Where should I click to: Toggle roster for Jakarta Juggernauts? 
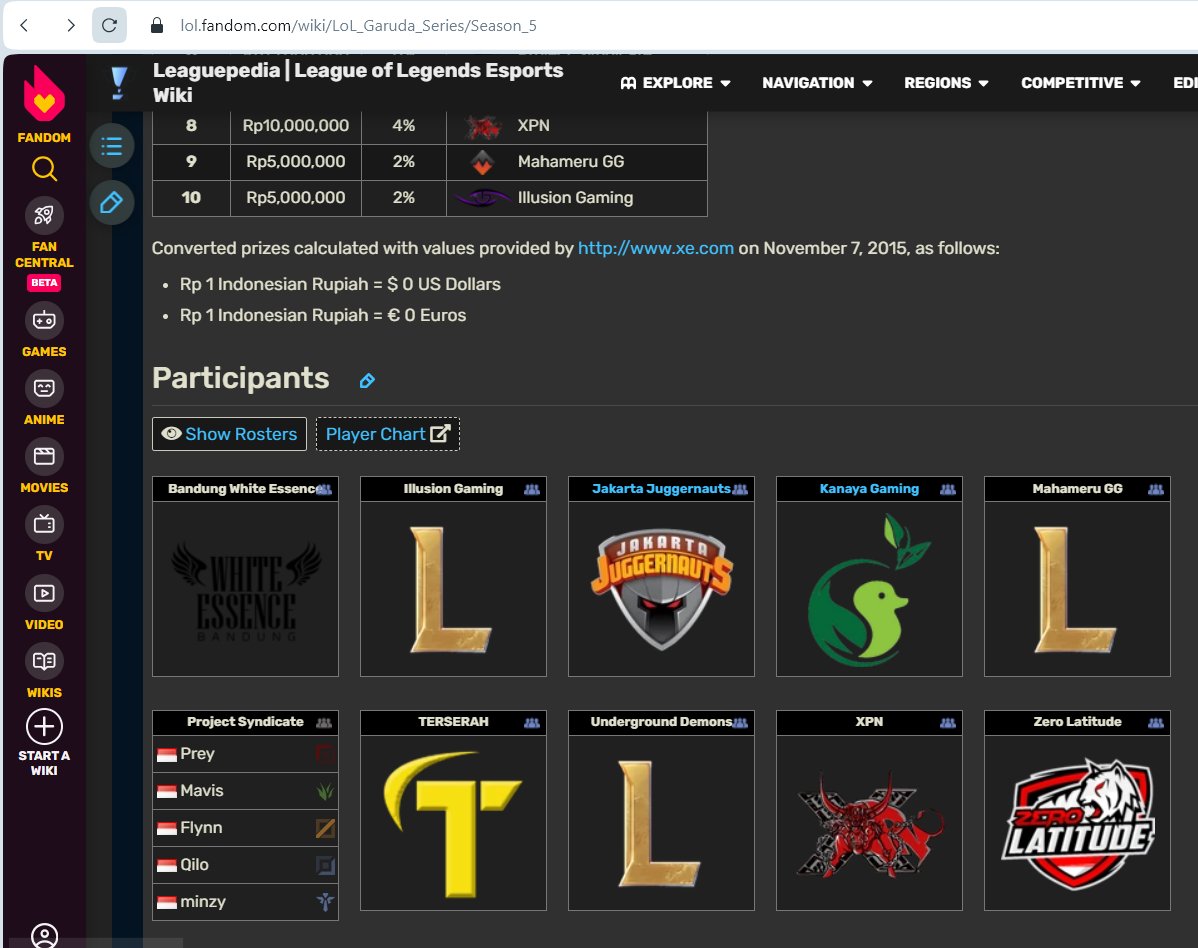pyautogui.click(x=740, y=489)
